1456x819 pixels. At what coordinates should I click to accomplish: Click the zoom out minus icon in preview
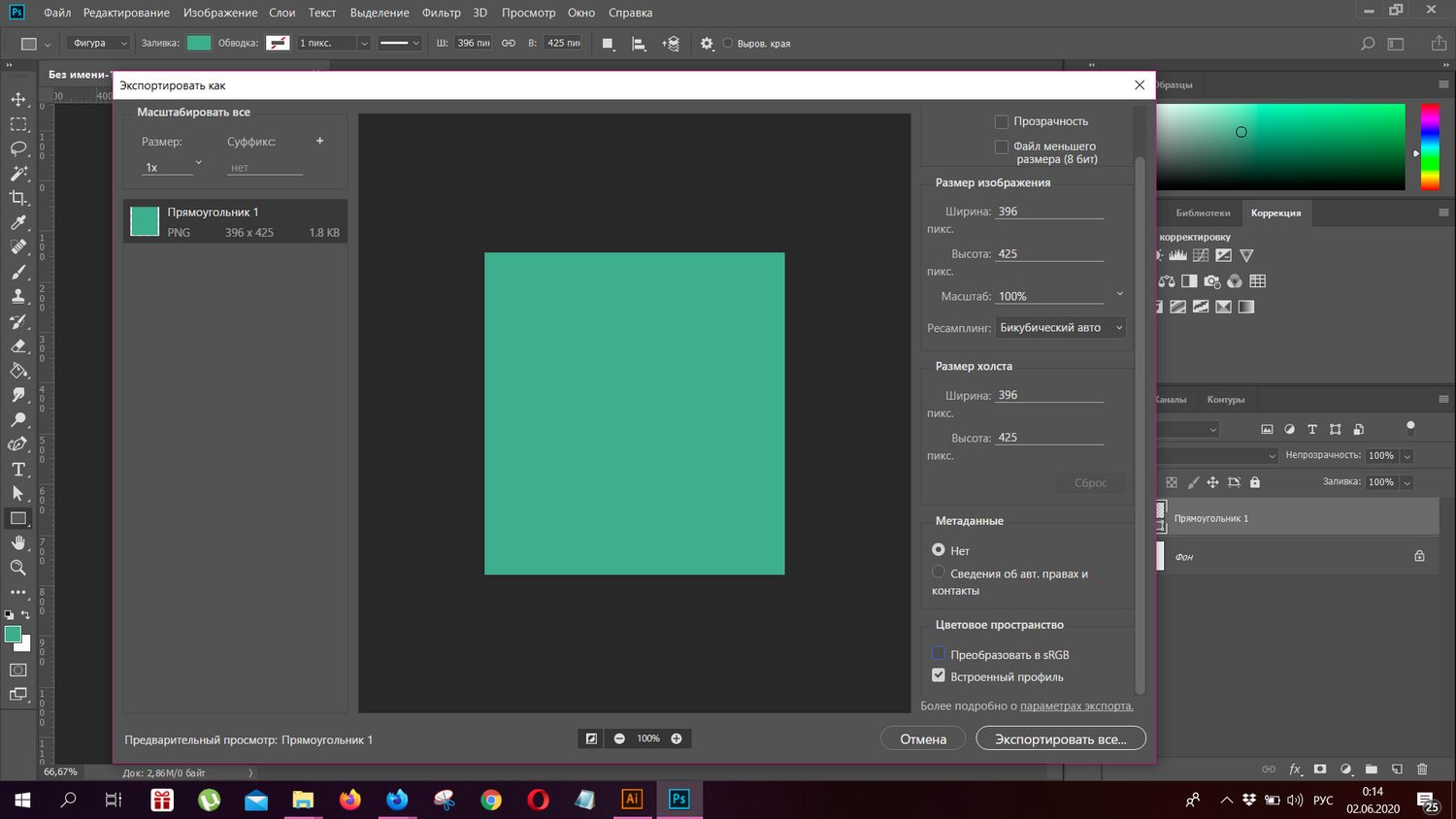coord(619,739)
